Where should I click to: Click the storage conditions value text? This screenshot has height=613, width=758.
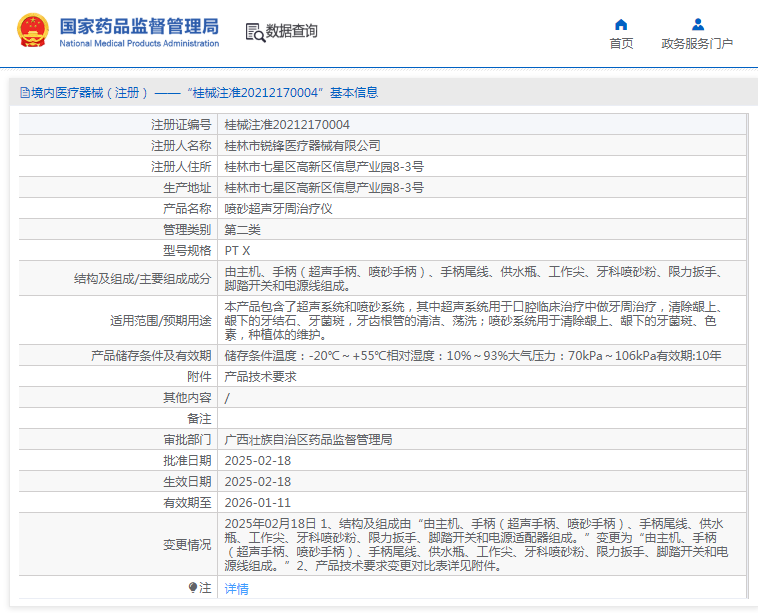click(473, 356)
